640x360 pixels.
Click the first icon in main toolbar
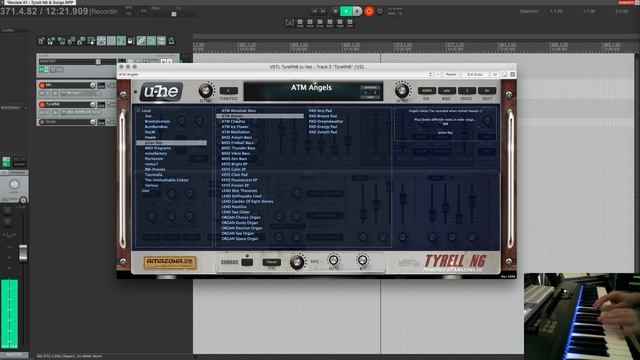coord(41,41)
